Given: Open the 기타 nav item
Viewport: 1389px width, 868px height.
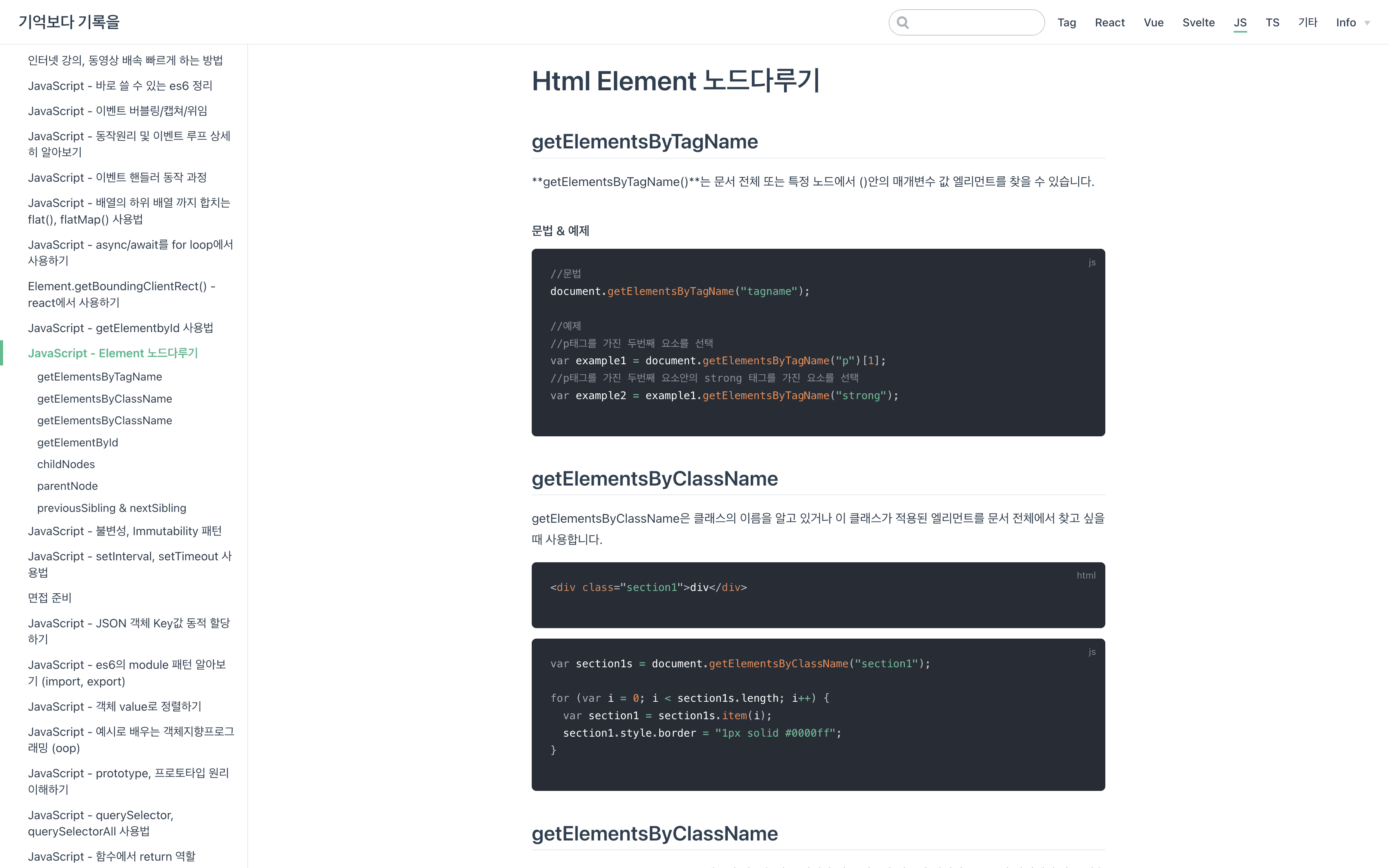Looking at the screenshot, I should click(x=1308, y=22).
